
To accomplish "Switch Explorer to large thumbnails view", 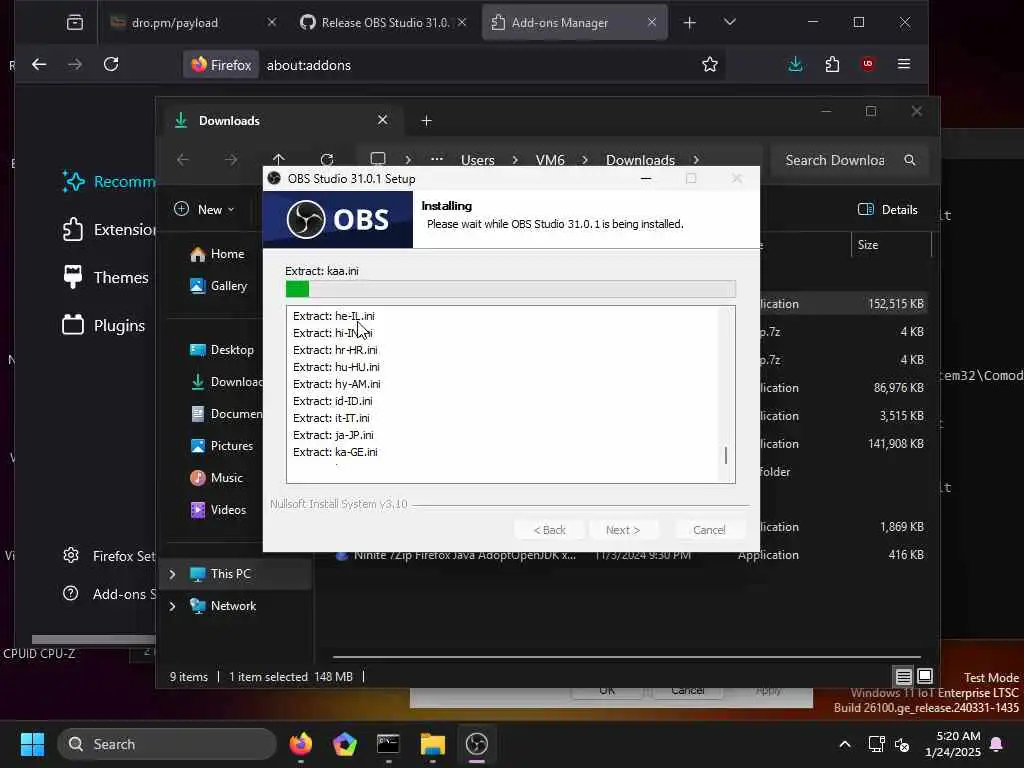I will click(x=925, y=677).
